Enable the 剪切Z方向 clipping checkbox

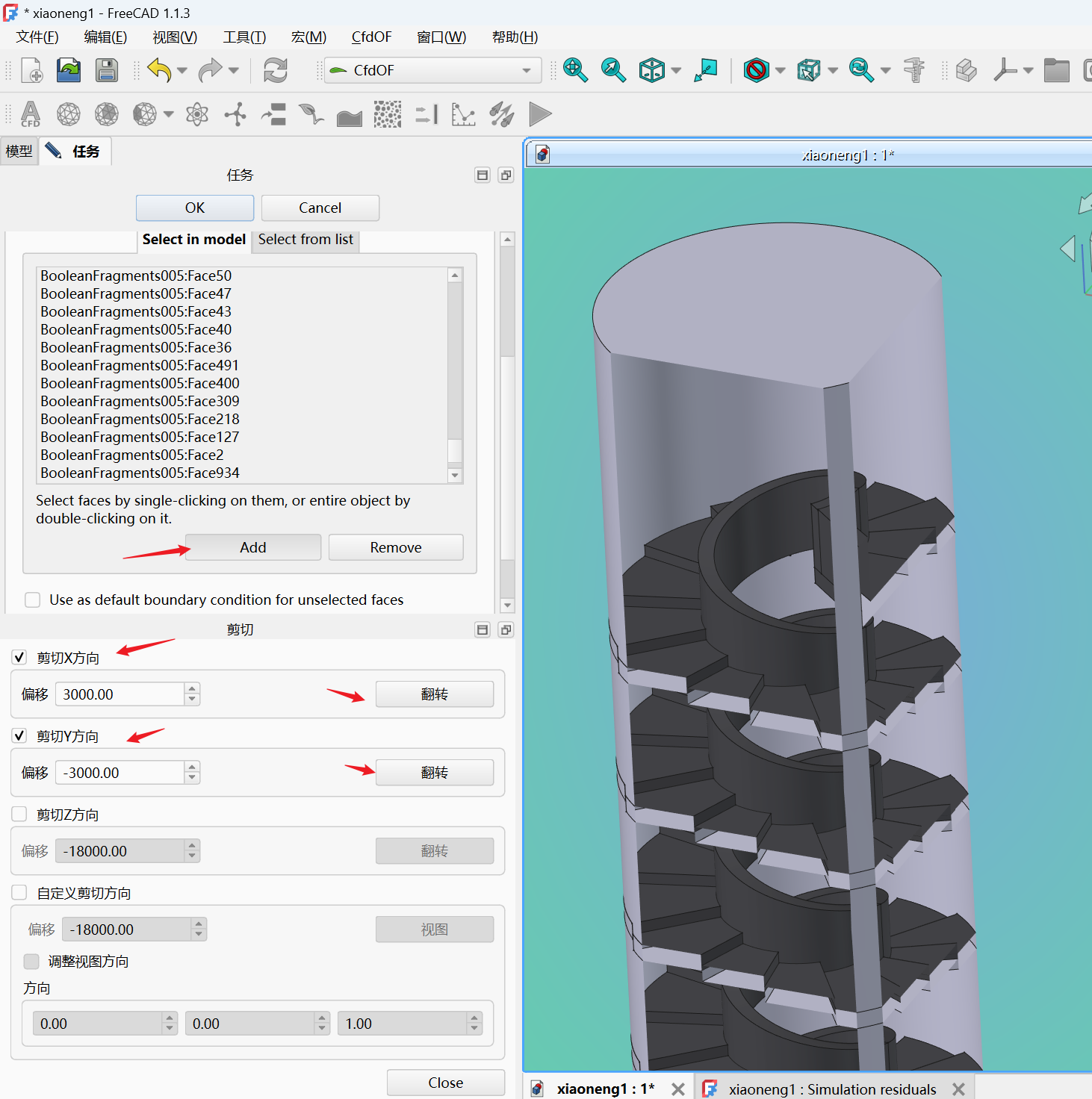[x=19, y=815]
